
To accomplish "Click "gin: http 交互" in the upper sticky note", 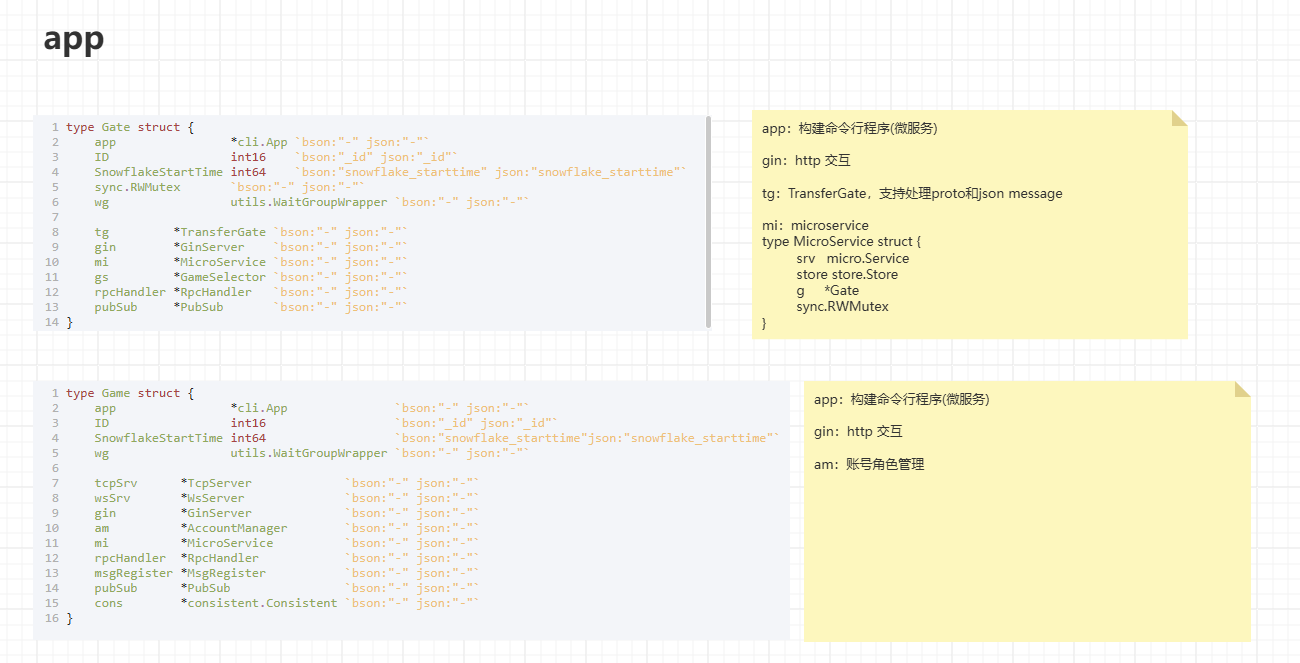I will [806, 160].
